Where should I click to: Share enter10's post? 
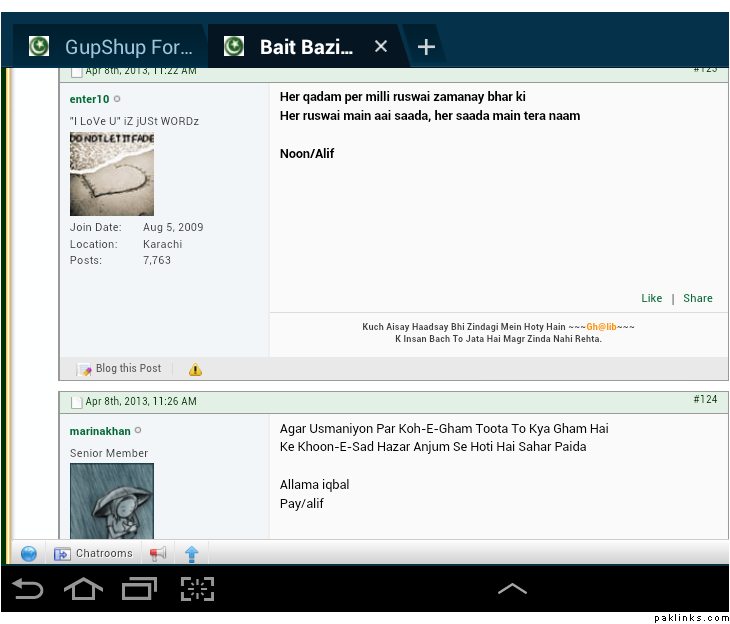pyautogui.click(x=698, y=298)
